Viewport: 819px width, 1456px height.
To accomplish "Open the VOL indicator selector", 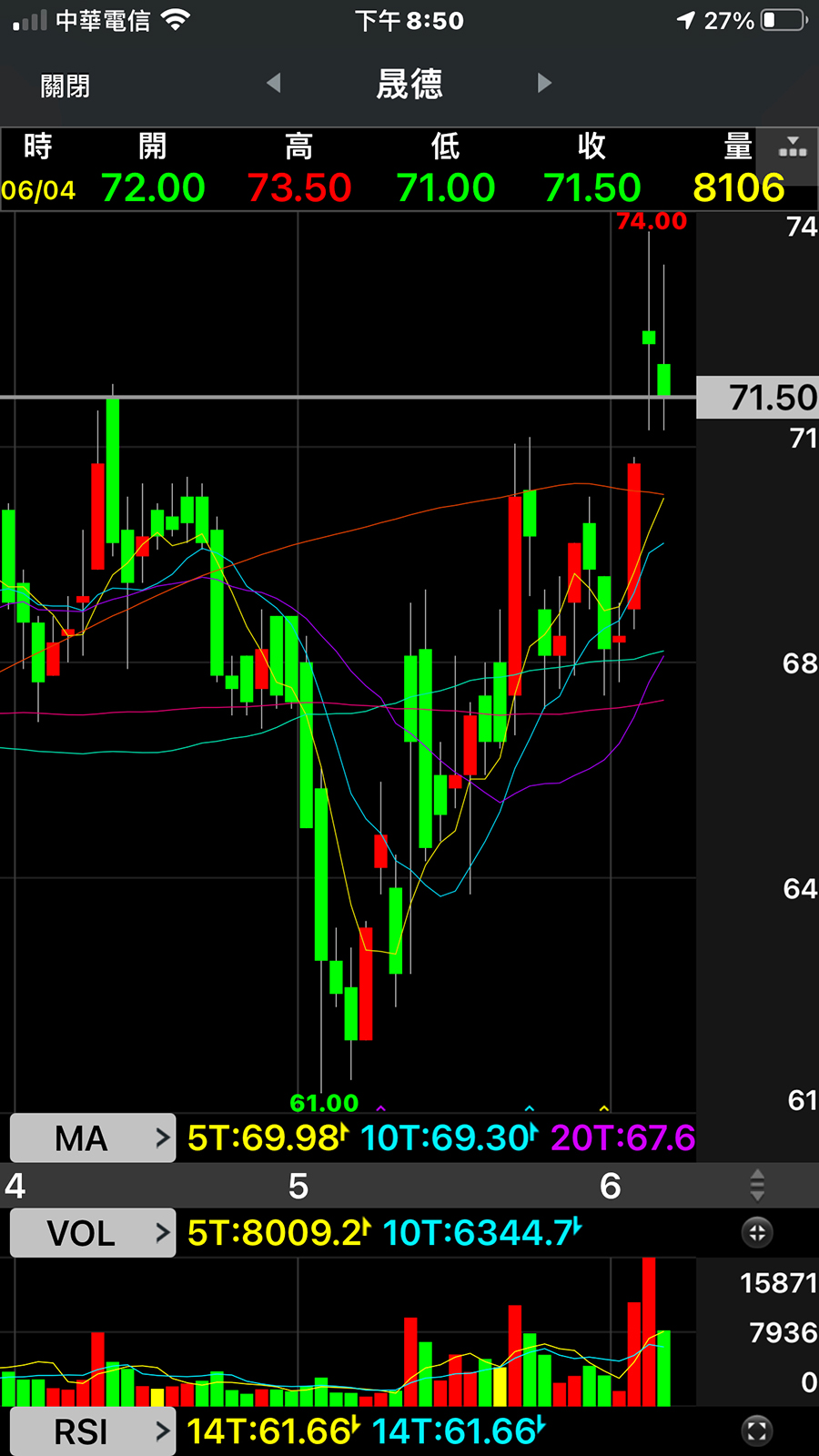I will tap(93, 1233).
